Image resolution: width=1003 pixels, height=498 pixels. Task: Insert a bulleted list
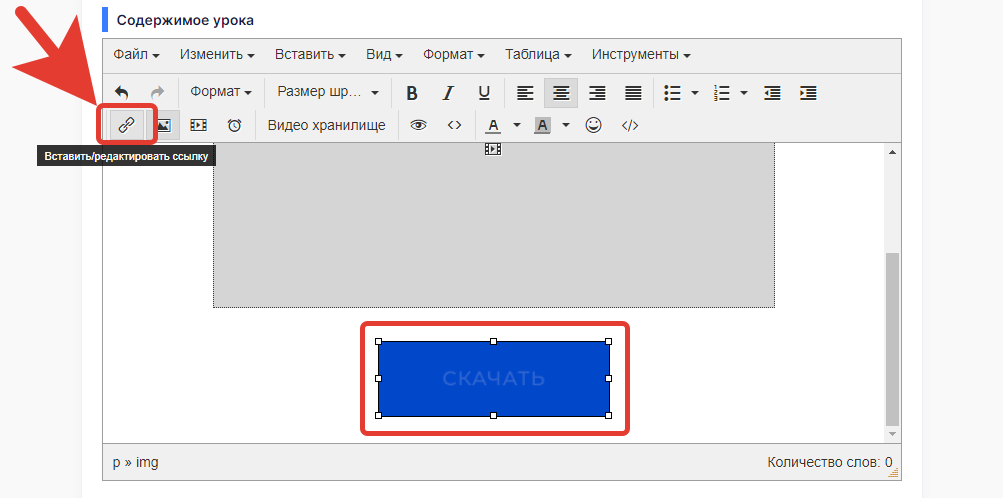672,93
